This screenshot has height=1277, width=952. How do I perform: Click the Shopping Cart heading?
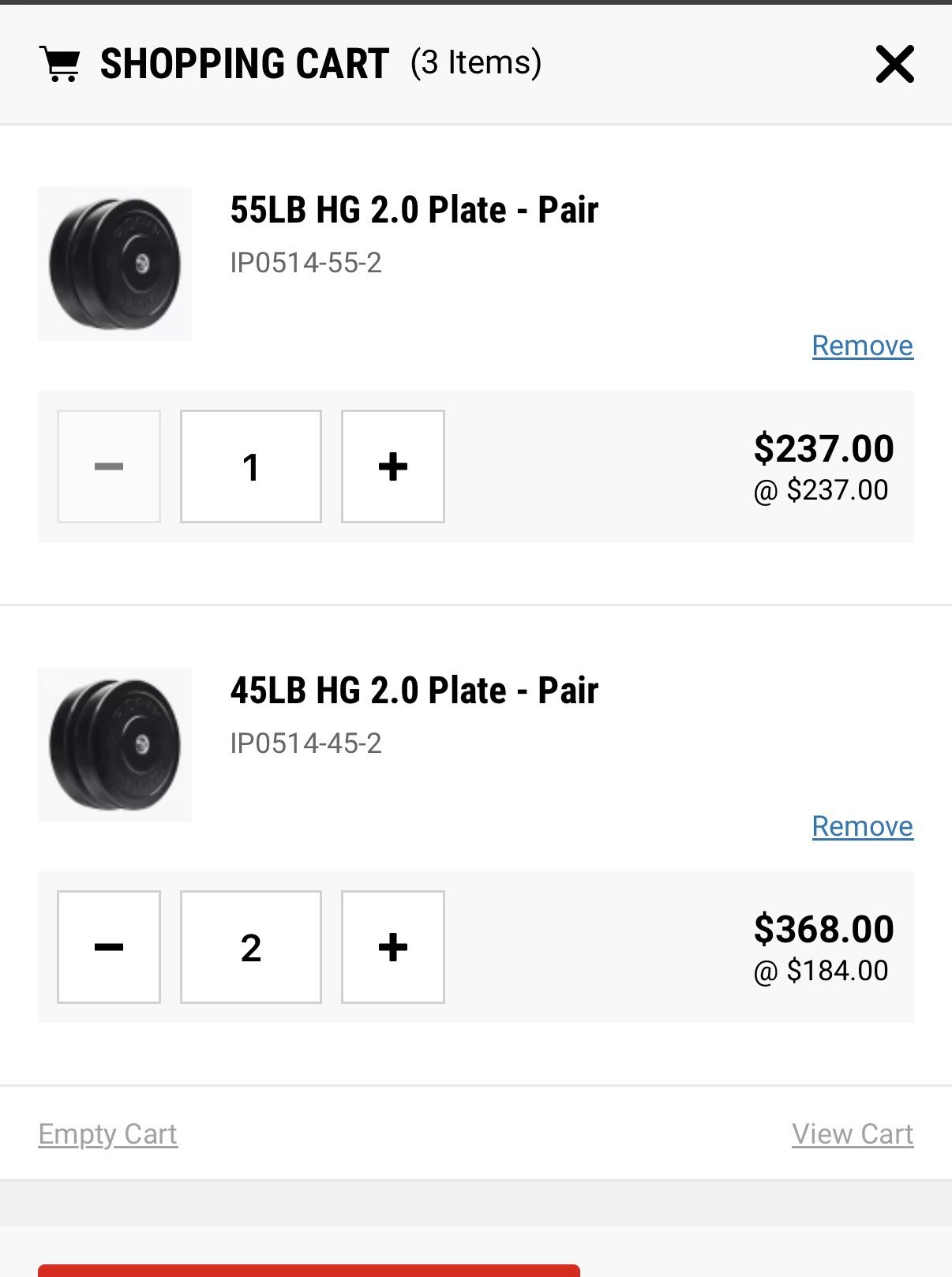click(245, 64)
